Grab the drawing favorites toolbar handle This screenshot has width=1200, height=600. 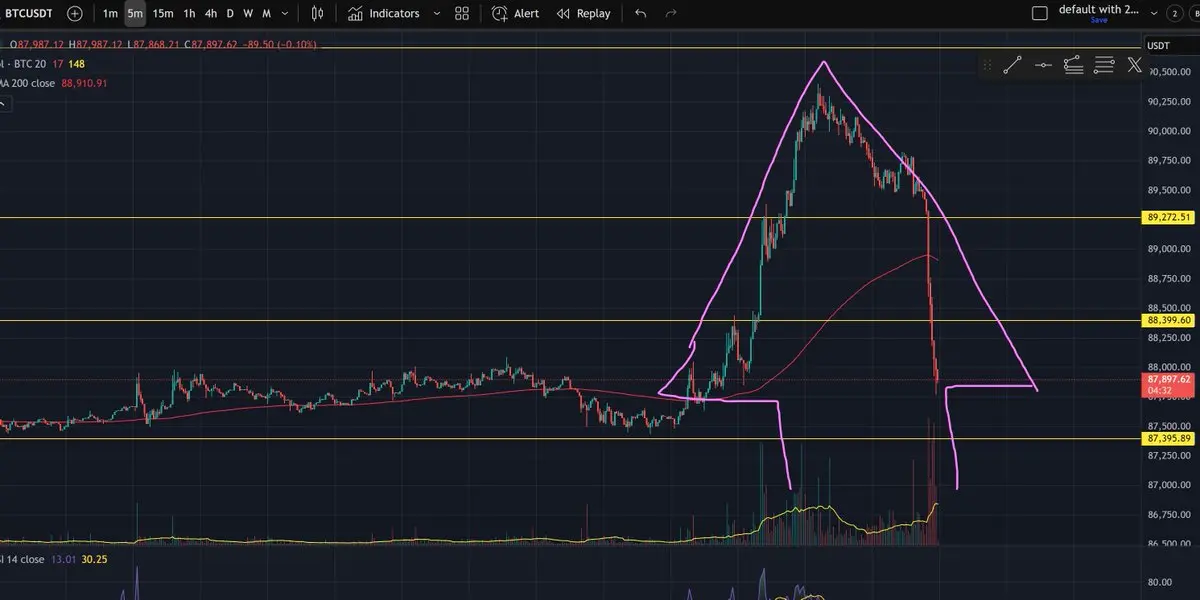988,65
